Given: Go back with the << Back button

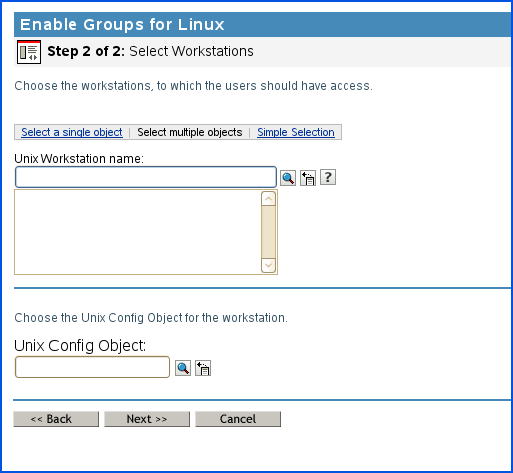Looking at the screenshot, I should [x=56, y=419].
